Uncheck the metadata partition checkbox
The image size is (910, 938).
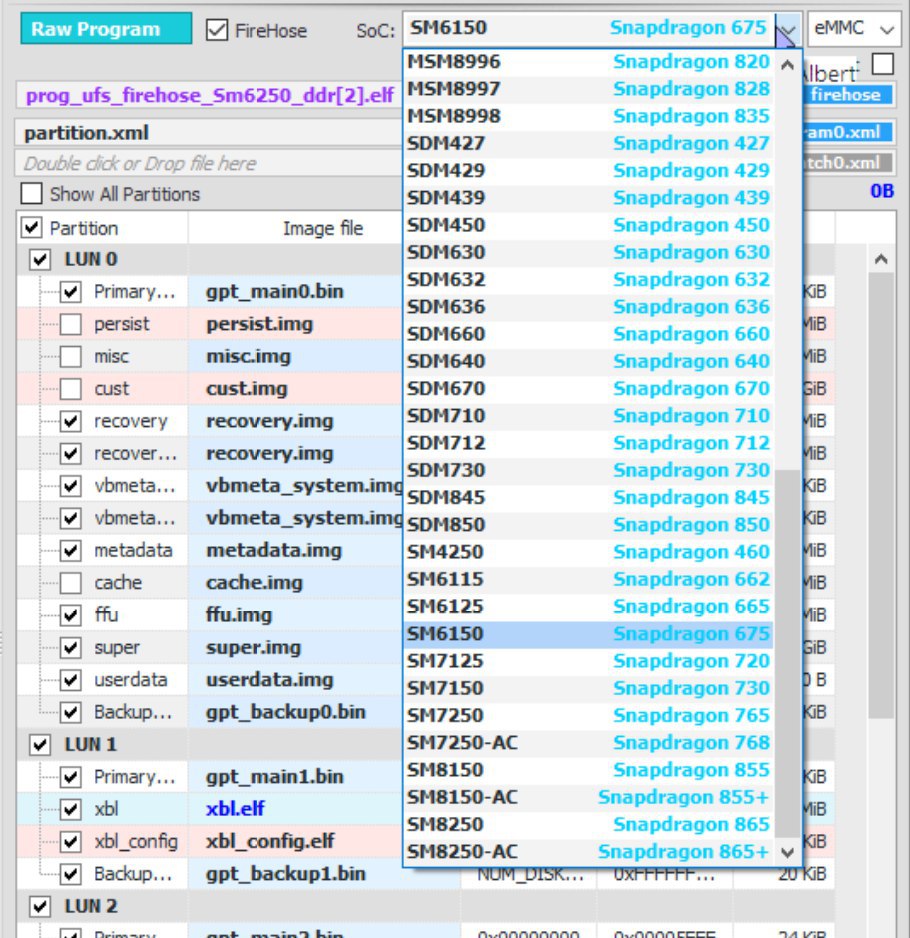point(71,550)
